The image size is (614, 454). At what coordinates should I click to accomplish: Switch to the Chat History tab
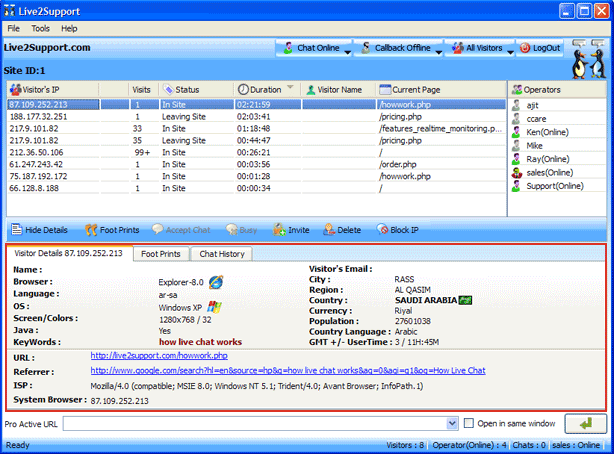coord(222,254)
